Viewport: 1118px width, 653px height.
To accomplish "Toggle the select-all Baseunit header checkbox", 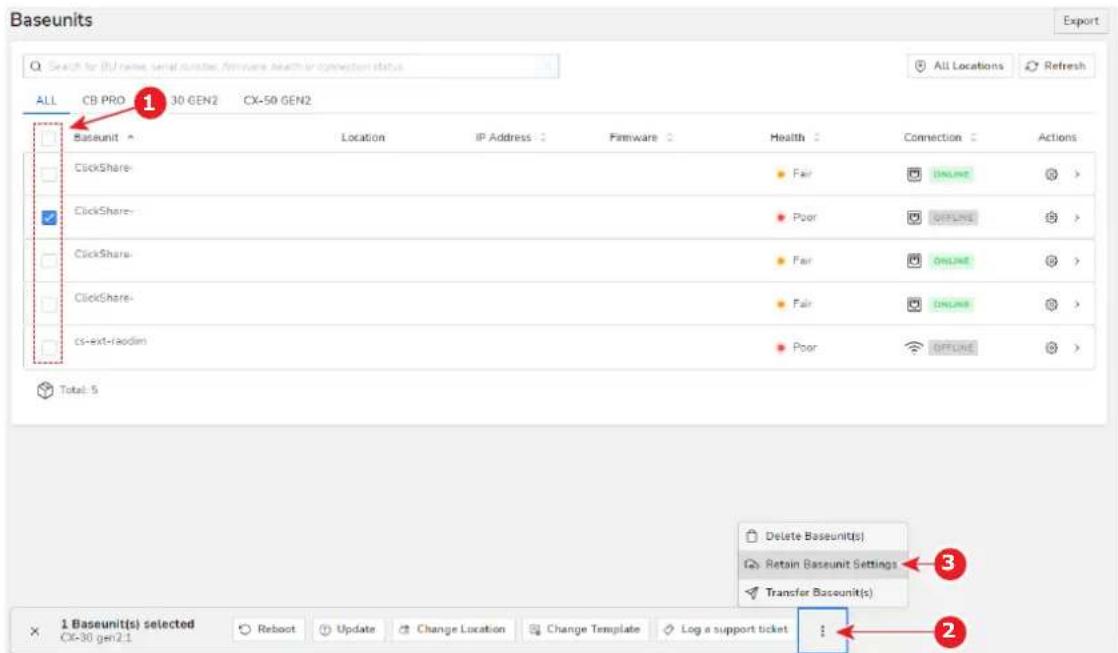I will [48, 138].
